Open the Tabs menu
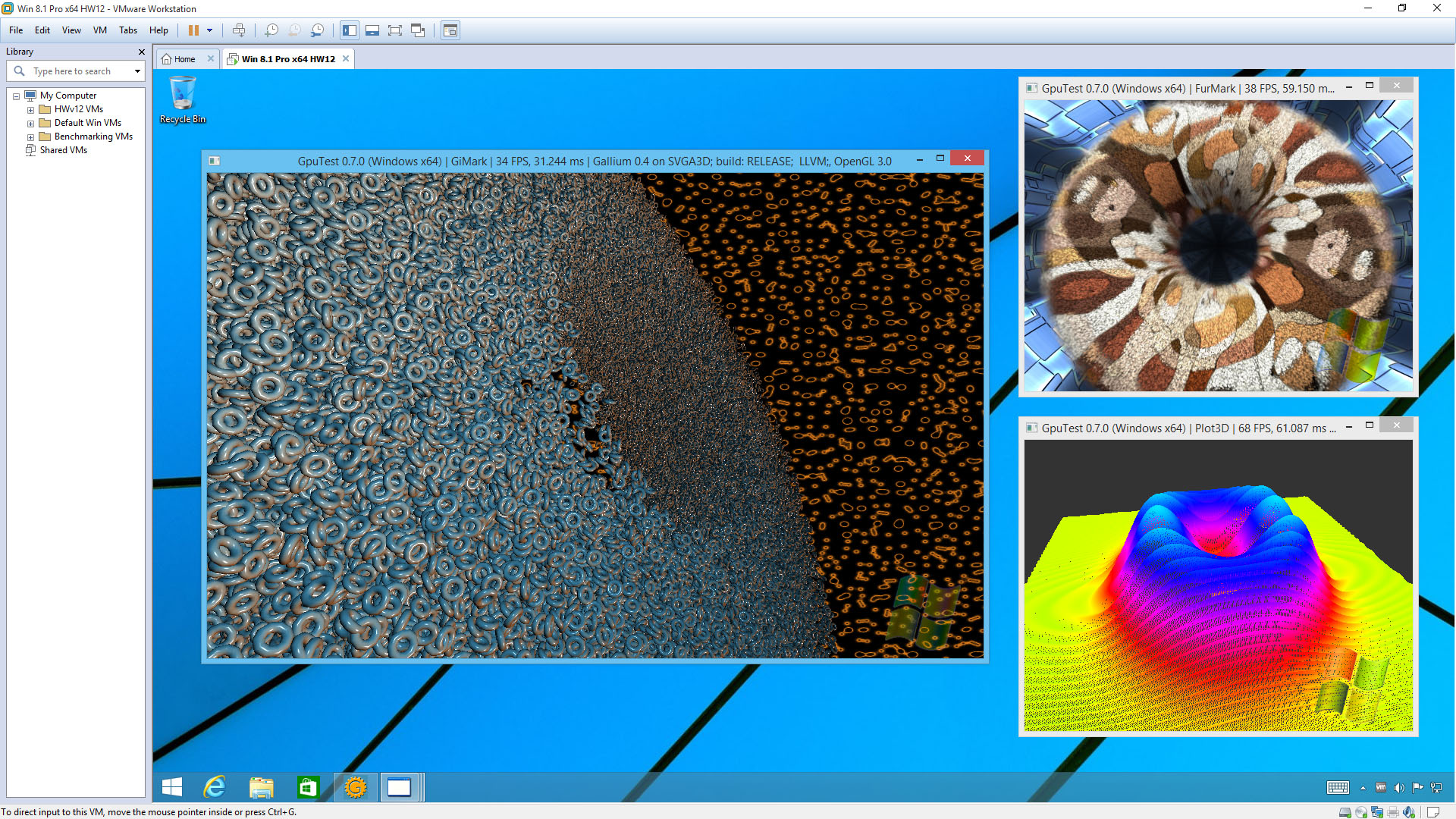Screen dimensions: 1456x819 point(128,30)
